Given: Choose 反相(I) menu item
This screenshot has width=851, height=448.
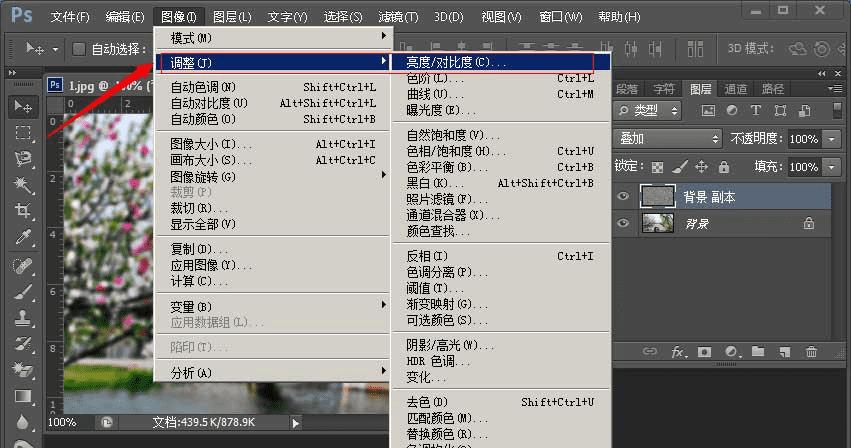Looking at the screenshot, I should point(500,256).
